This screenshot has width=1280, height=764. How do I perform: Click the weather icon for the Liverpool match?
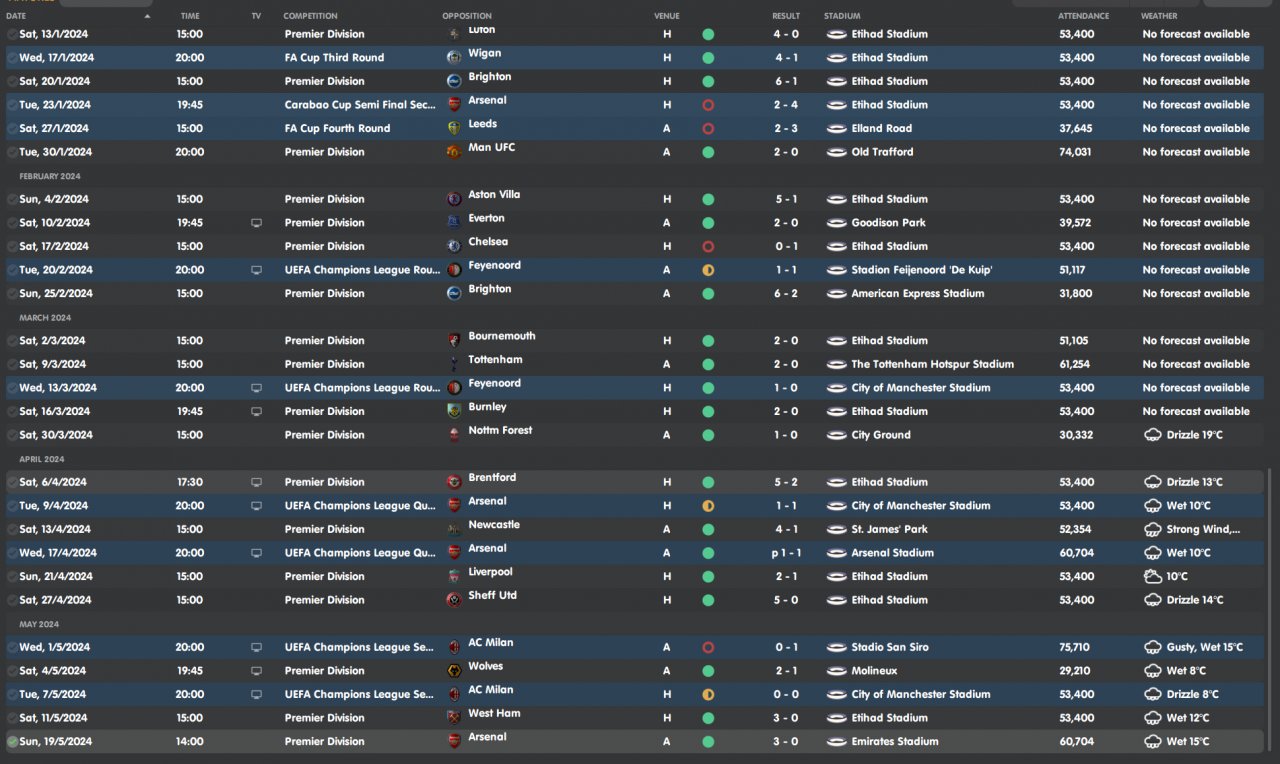(x=1152, y=577)
